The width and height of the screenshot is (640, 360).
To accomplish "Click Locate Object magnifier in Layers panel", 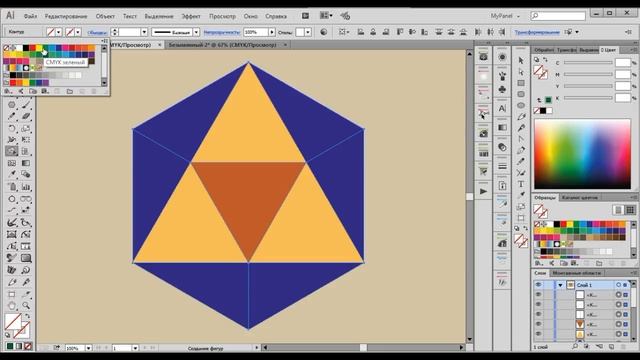I will tap(575, 347).
